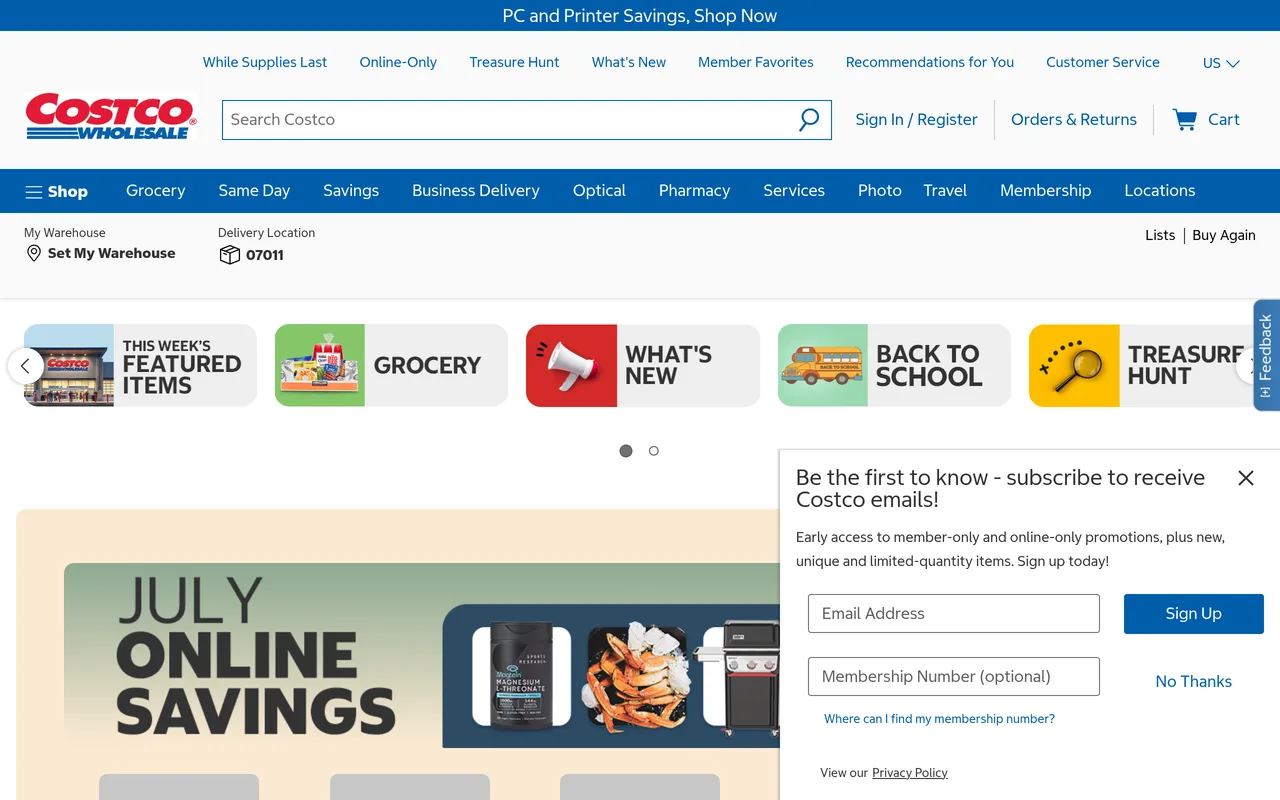Select the second carousel page dot
Image resolution: width=1280 pixels, height=800 pixels.
(x=654, y=451)
